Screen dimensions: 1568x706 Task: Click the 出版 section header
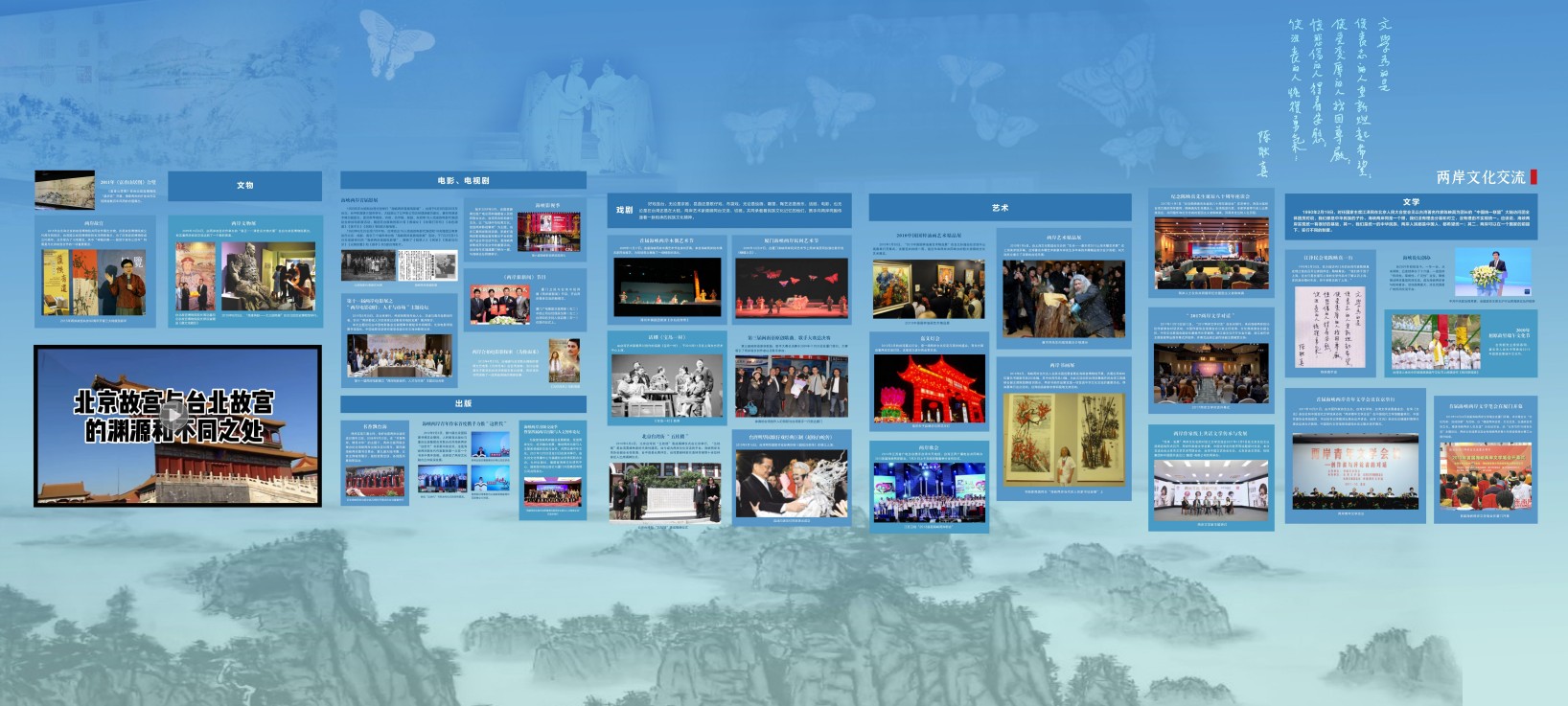[463, 403]
